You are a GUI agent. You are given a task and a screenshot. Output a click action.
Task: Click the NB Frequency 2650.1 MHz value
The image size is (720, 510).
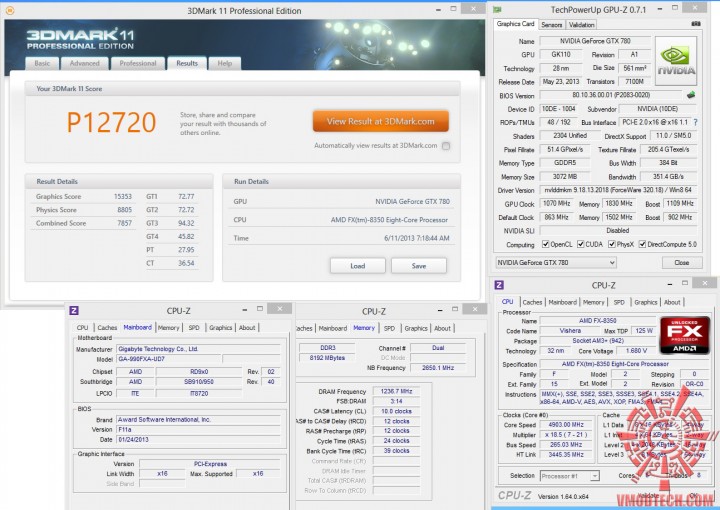[x=438, y=368]
